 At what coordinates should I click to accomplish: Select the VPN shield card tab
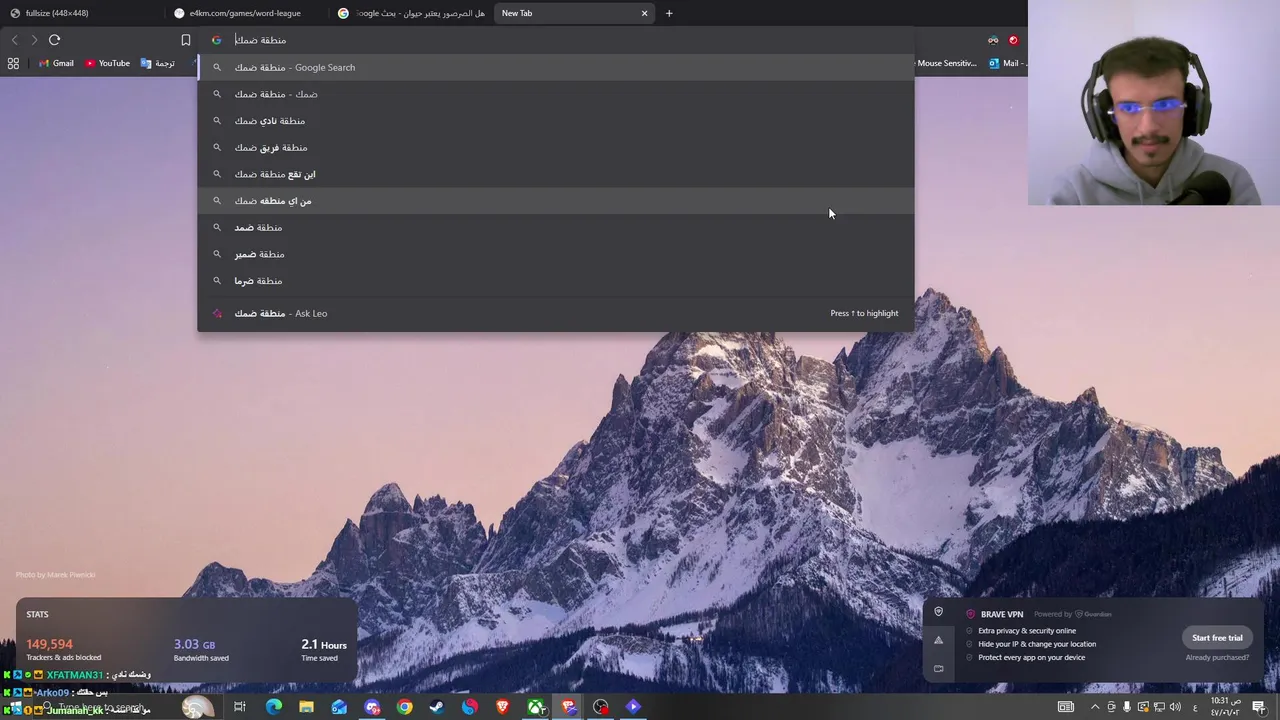[938, 612]
